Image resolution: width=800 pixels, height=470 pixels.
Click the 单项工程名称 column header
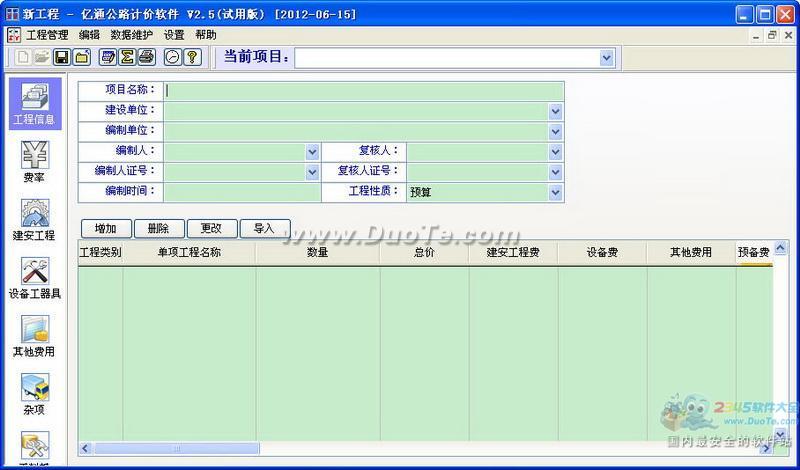pos(189,253)
